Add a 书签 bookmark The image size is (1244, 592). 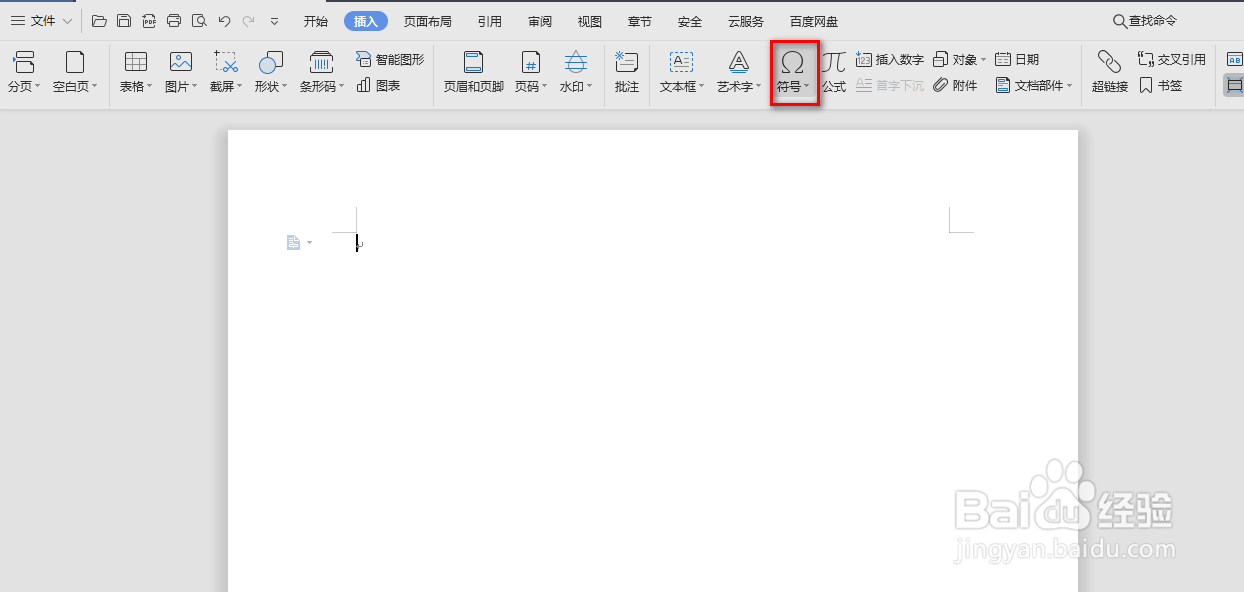pyautogui.click(x=1168, y=85)
